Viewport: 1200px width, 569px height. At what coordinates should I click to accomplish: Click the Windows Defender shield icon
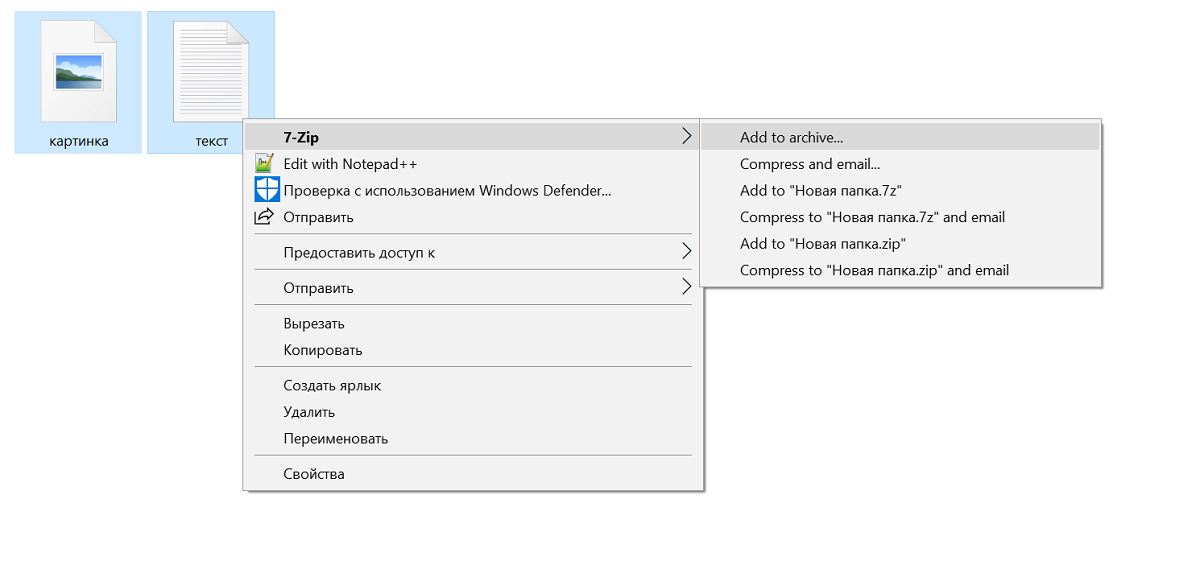[x=265, y=190]
